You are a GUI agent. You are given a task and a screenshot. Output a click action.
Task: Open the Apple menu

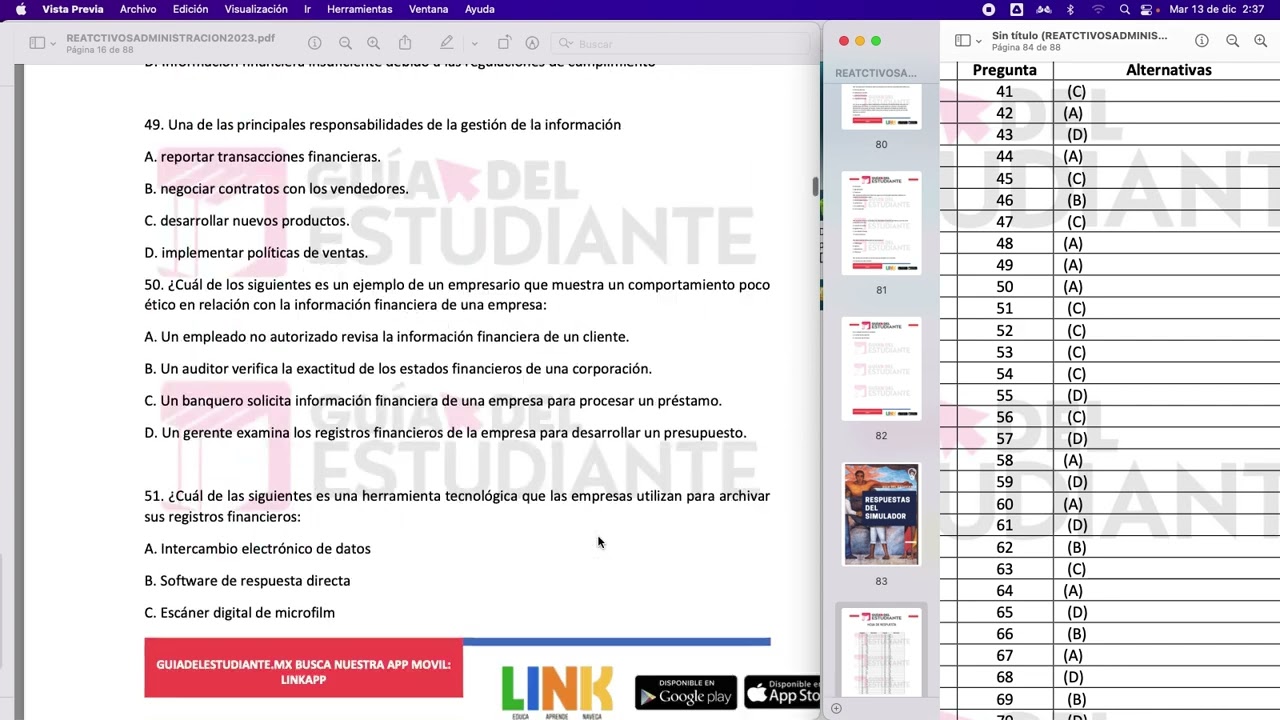coord(20,9)
